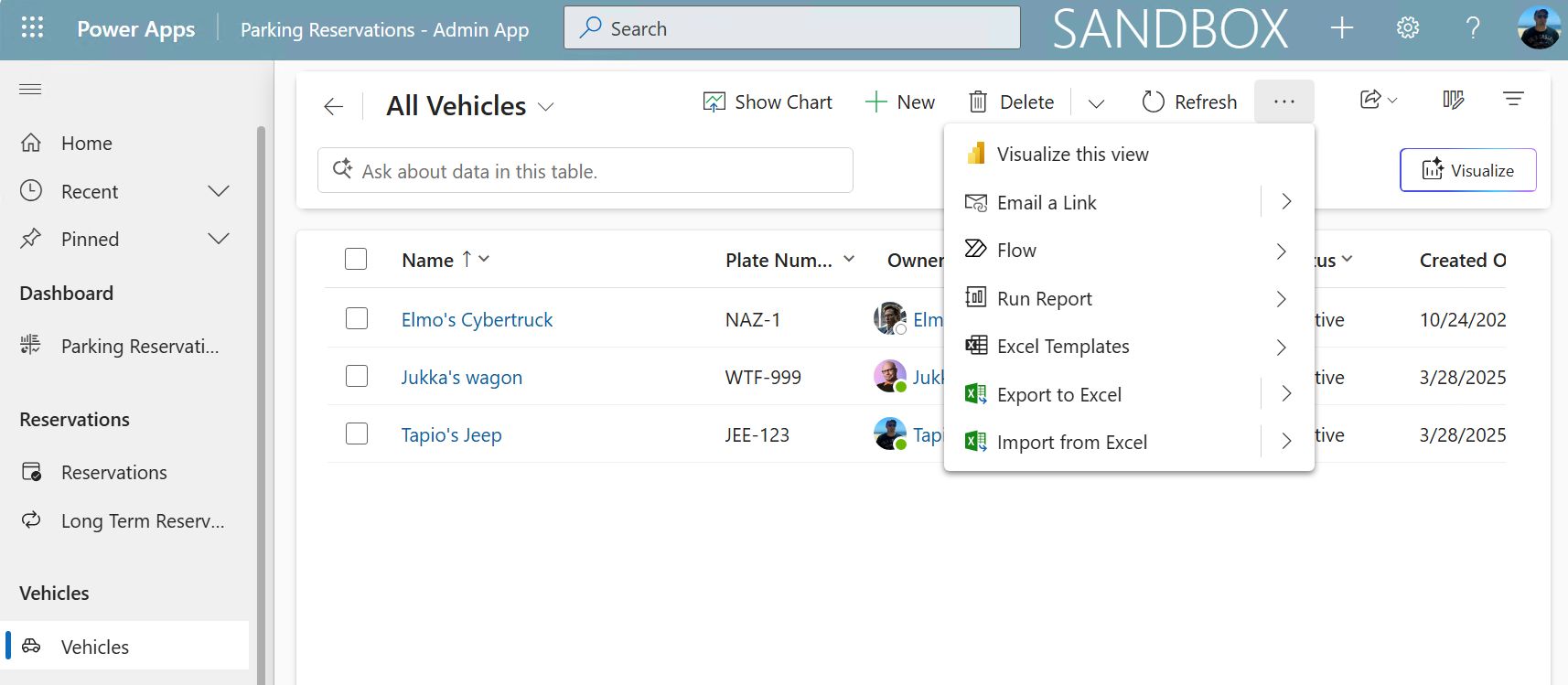Click the New button
This screenshot has height=685, width=1568.
coord(900,102)
